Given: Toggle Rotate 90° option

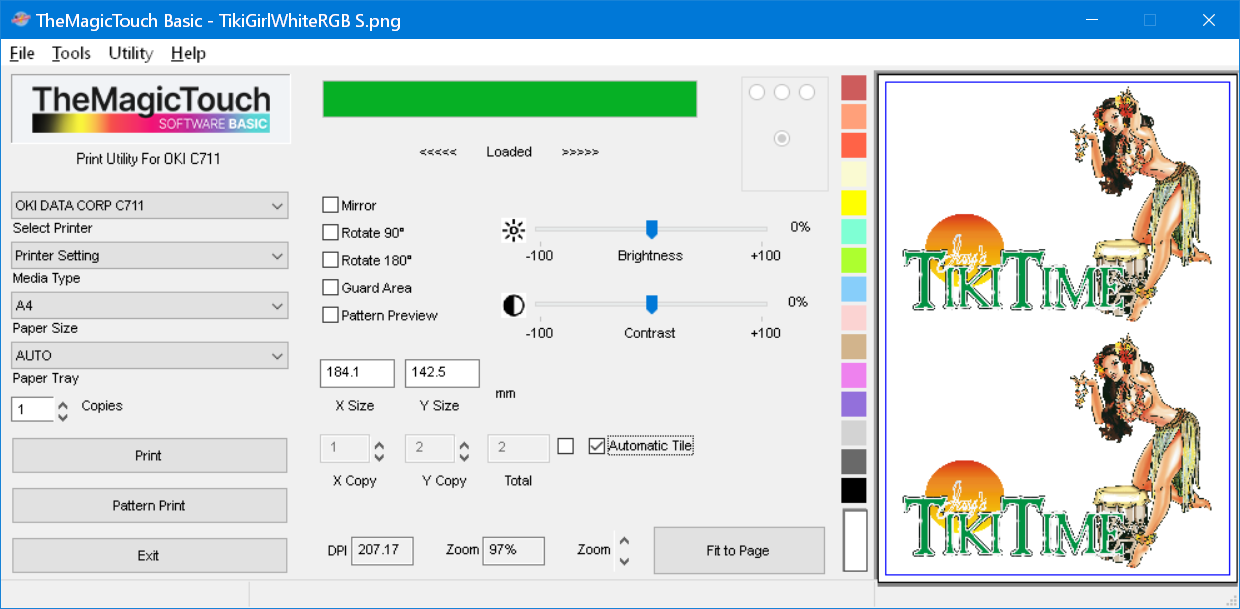Looking at the screenshot, I should (x=330, y=232).
